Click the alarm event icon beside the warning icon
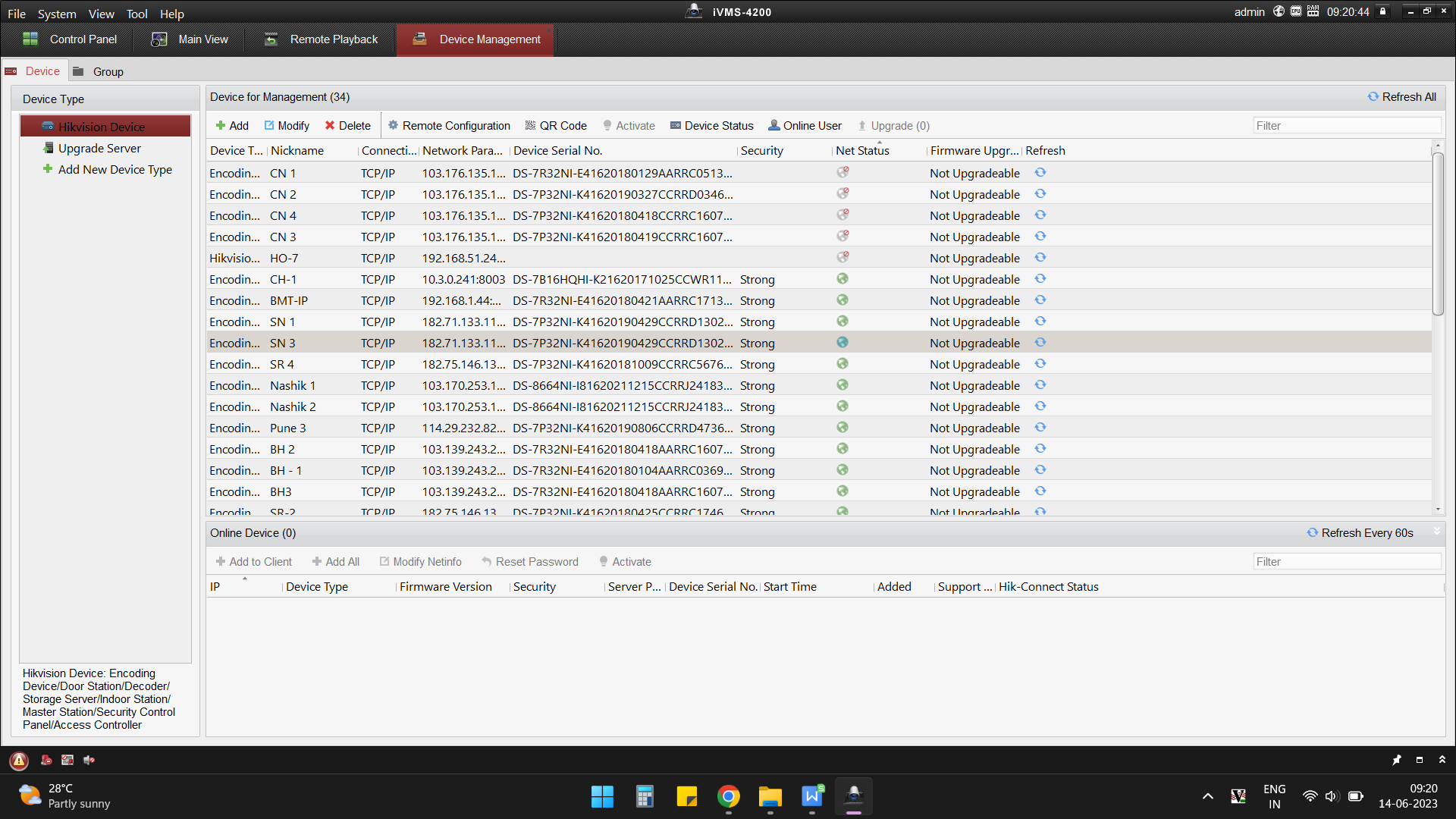 pos(46,760)
